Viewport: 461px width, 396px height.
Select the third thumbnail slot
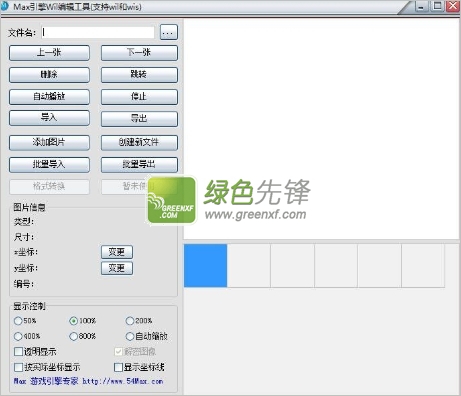292,265
